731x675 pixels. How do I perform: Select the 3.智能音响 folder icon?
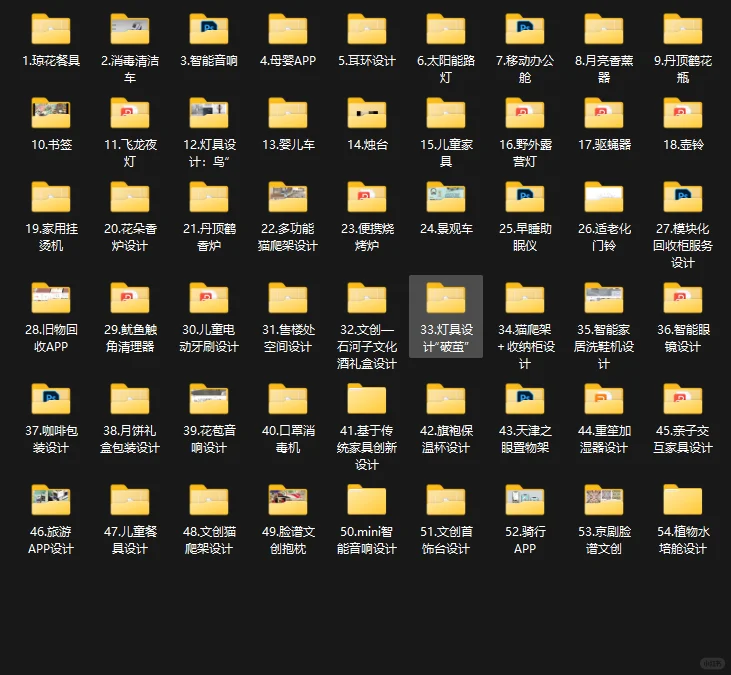click(x=209, y=29)
